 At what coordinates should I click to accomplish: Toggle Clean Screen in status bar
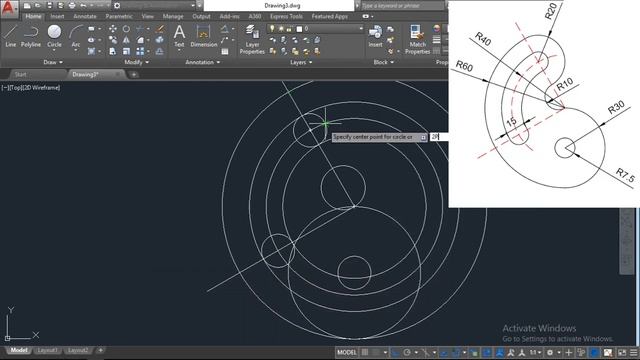pyautogui.click(x=622, y=352)
